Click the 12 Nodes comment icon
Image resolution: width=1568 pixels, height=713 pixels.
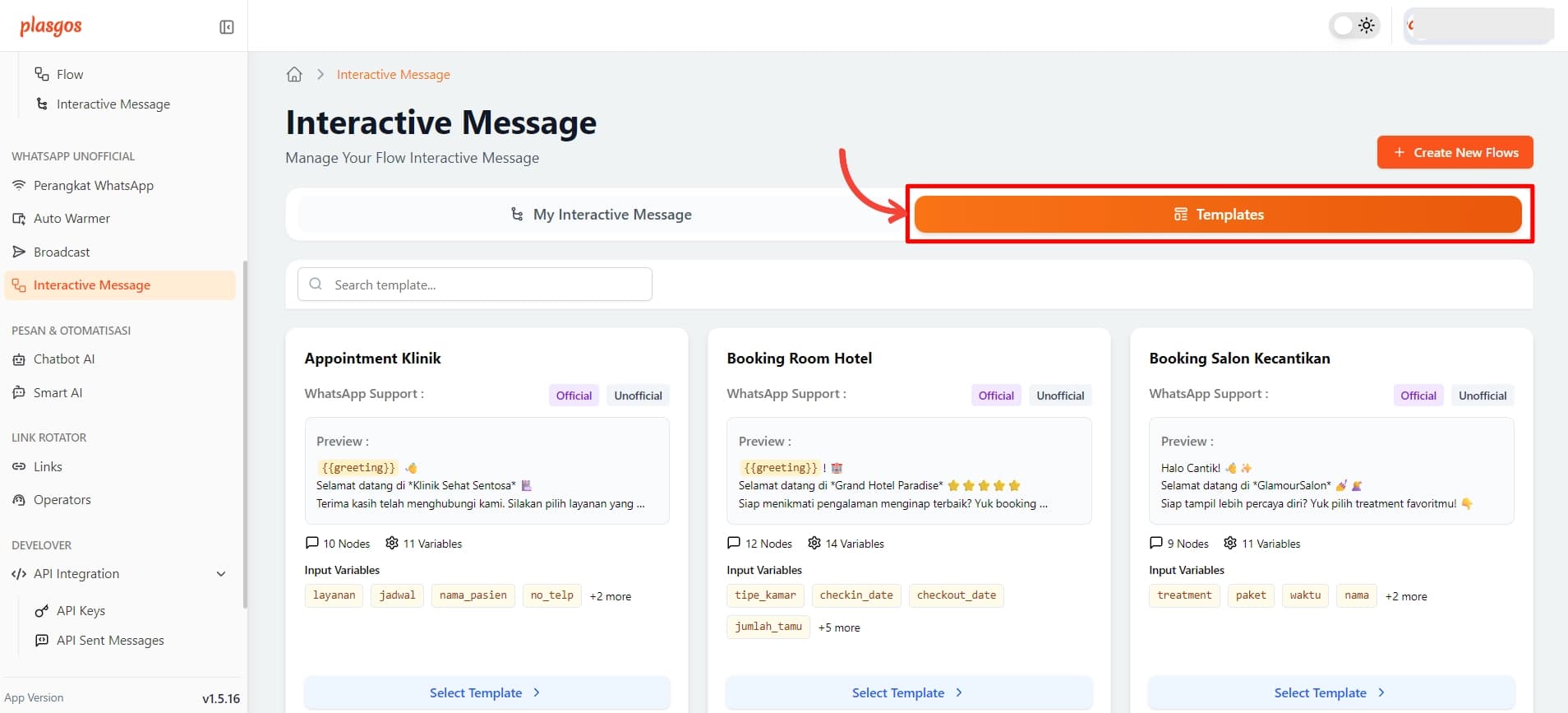click(x=734, y=543)
